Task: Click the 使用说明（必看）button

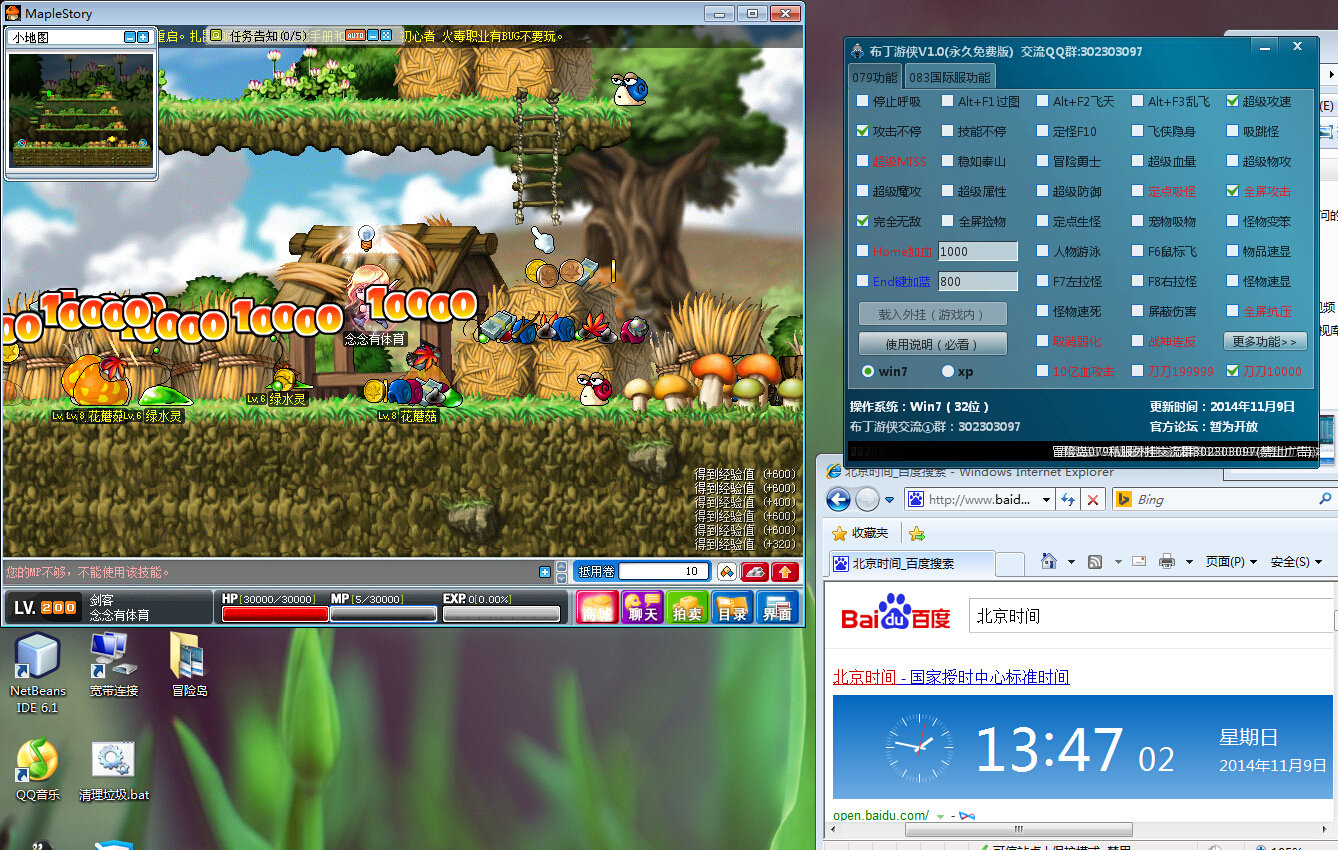Action: (932, 344)
